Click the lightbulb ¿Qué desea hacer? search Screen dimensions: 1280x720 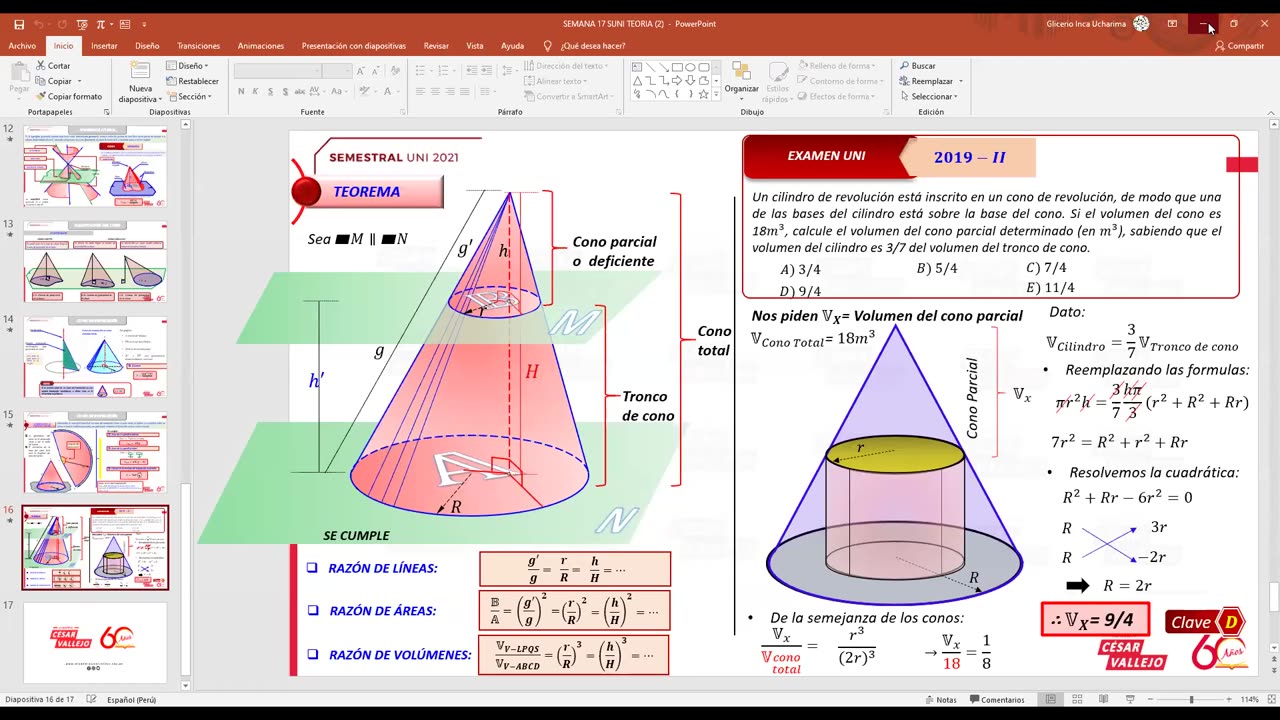point(586,46)
